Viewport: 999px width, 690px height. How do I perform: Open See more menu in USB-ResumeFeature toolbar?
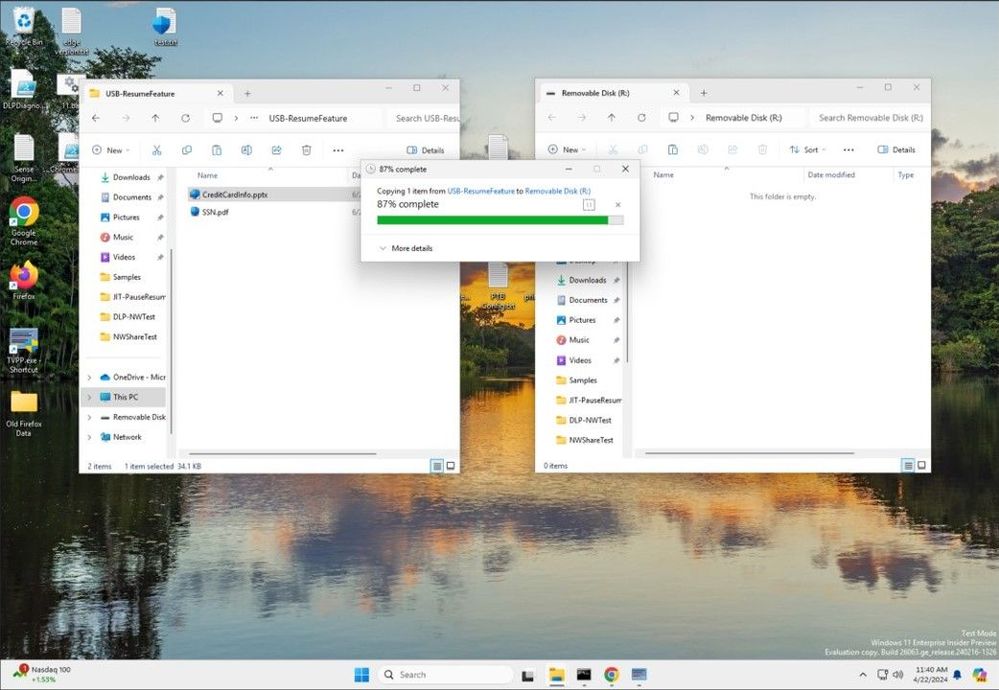338,150
